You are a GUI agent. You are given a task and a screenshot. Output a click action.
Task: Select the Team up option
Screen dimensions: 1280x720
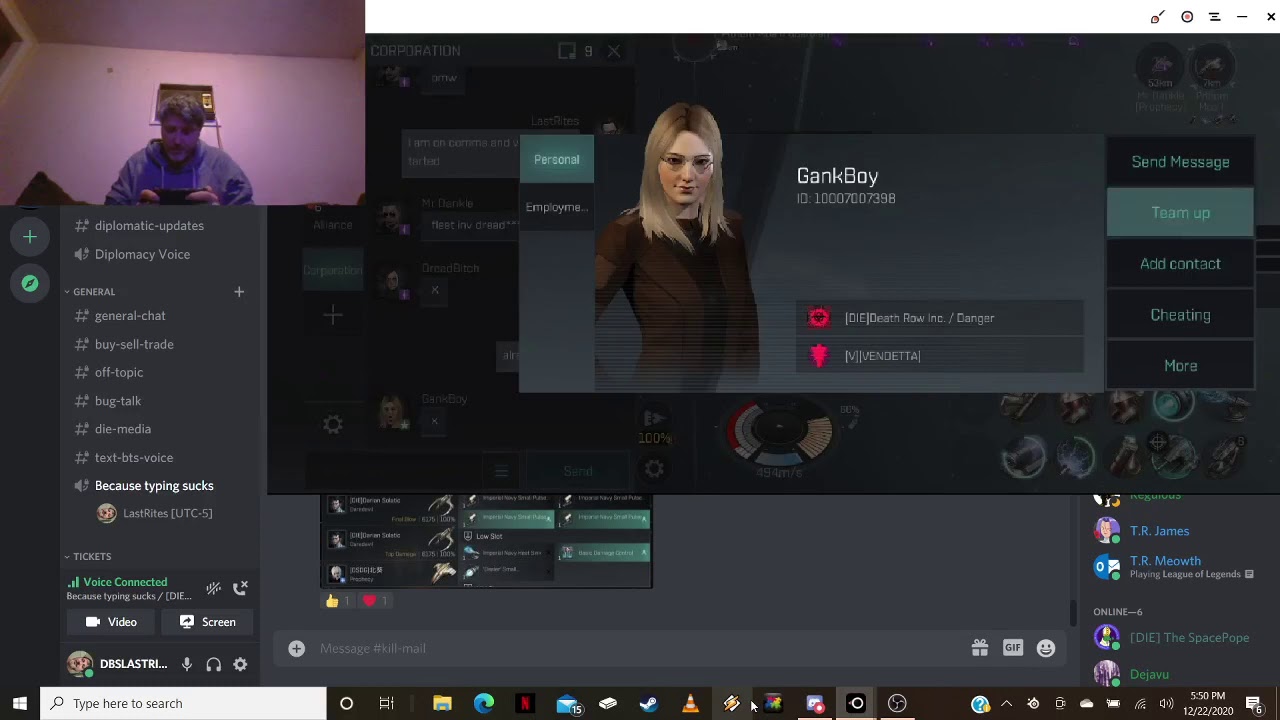pyautogui.click(x=1180, y=213)
